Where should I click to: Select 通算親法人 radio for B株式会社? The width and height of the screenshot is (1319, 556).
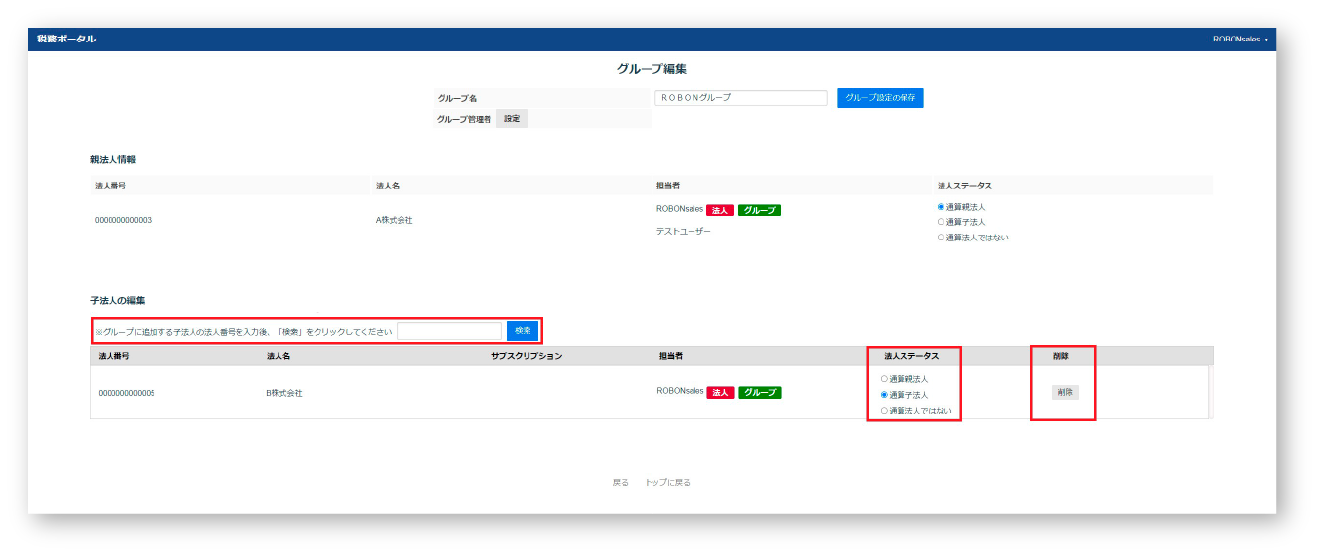(x=884, y=379)
